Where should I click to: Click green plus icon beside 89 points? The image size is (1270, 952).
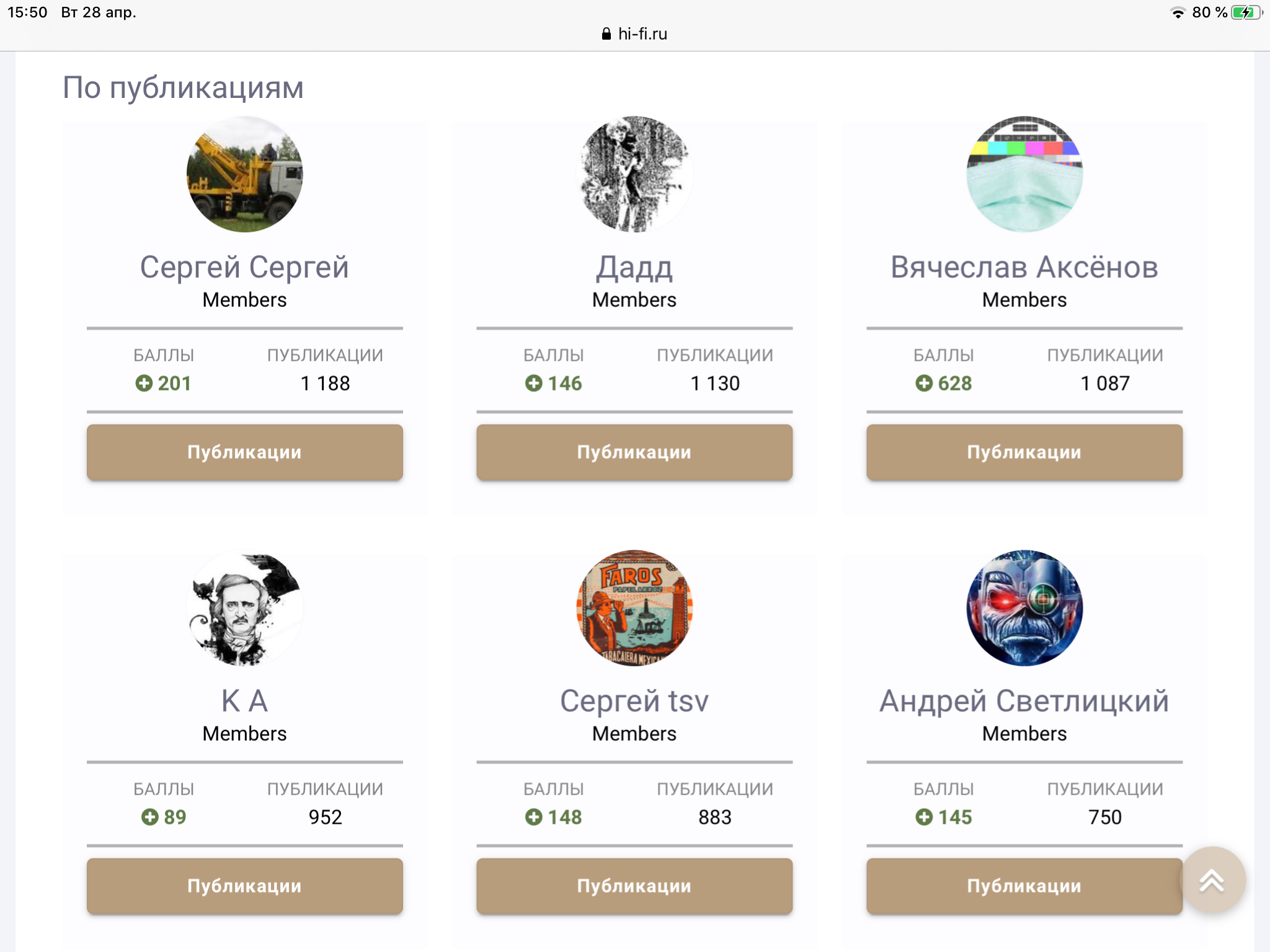(149, 817)
